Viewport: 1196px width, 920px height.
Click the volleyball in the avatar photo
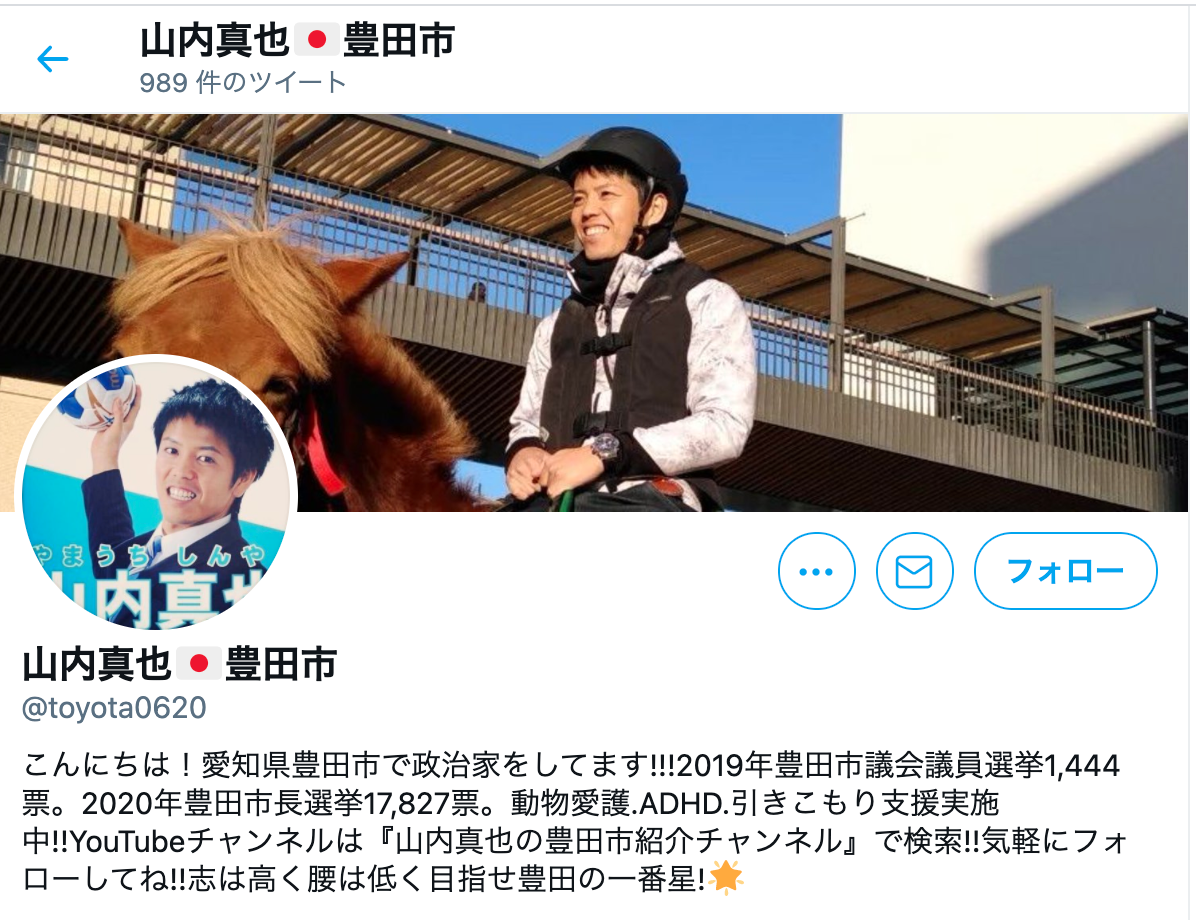[103, 397]
